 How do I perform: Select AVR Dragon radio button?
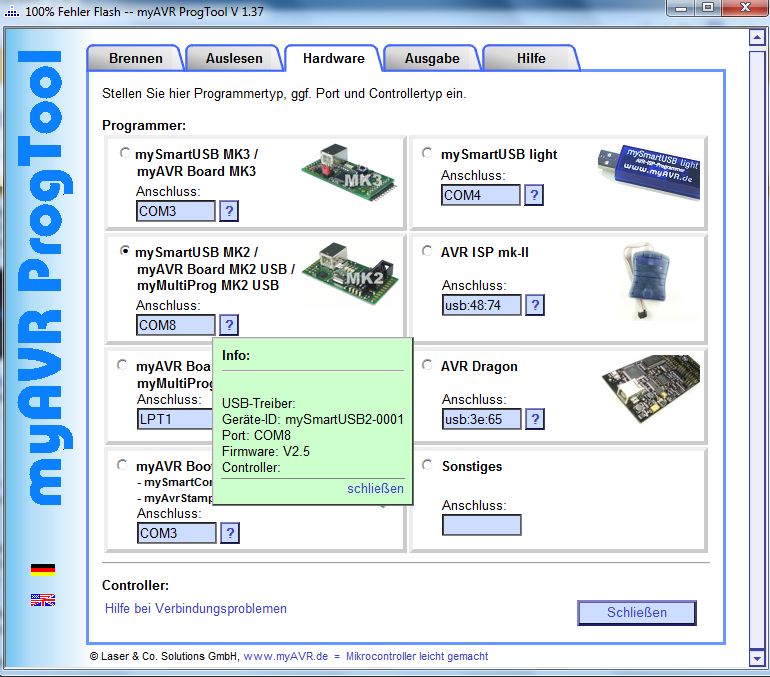(427, 365)
